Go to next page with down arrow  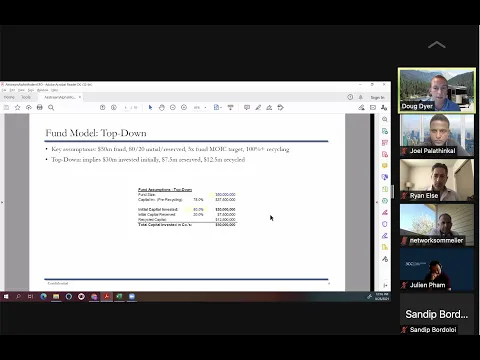[114, 107]
